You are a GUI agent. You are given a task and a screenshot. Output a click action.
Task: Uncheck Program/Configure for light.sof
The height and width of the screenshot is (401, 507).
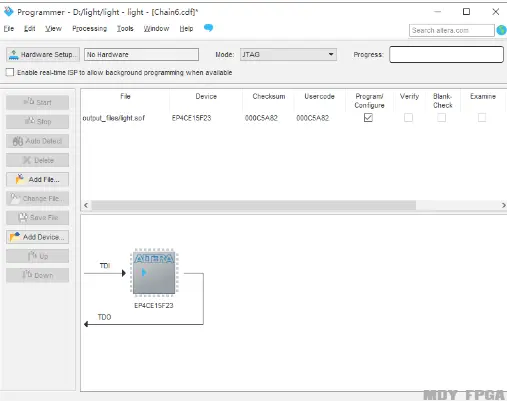[x=368, y=118]
